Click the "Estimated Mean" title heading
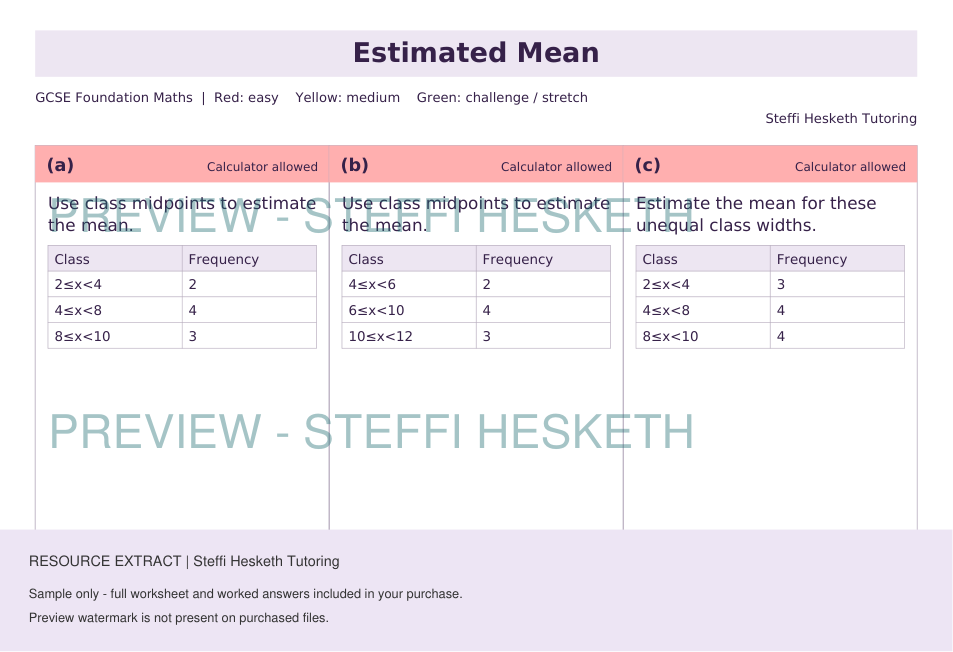This screenshot has height=652, width=953. (x=476, y=53)
